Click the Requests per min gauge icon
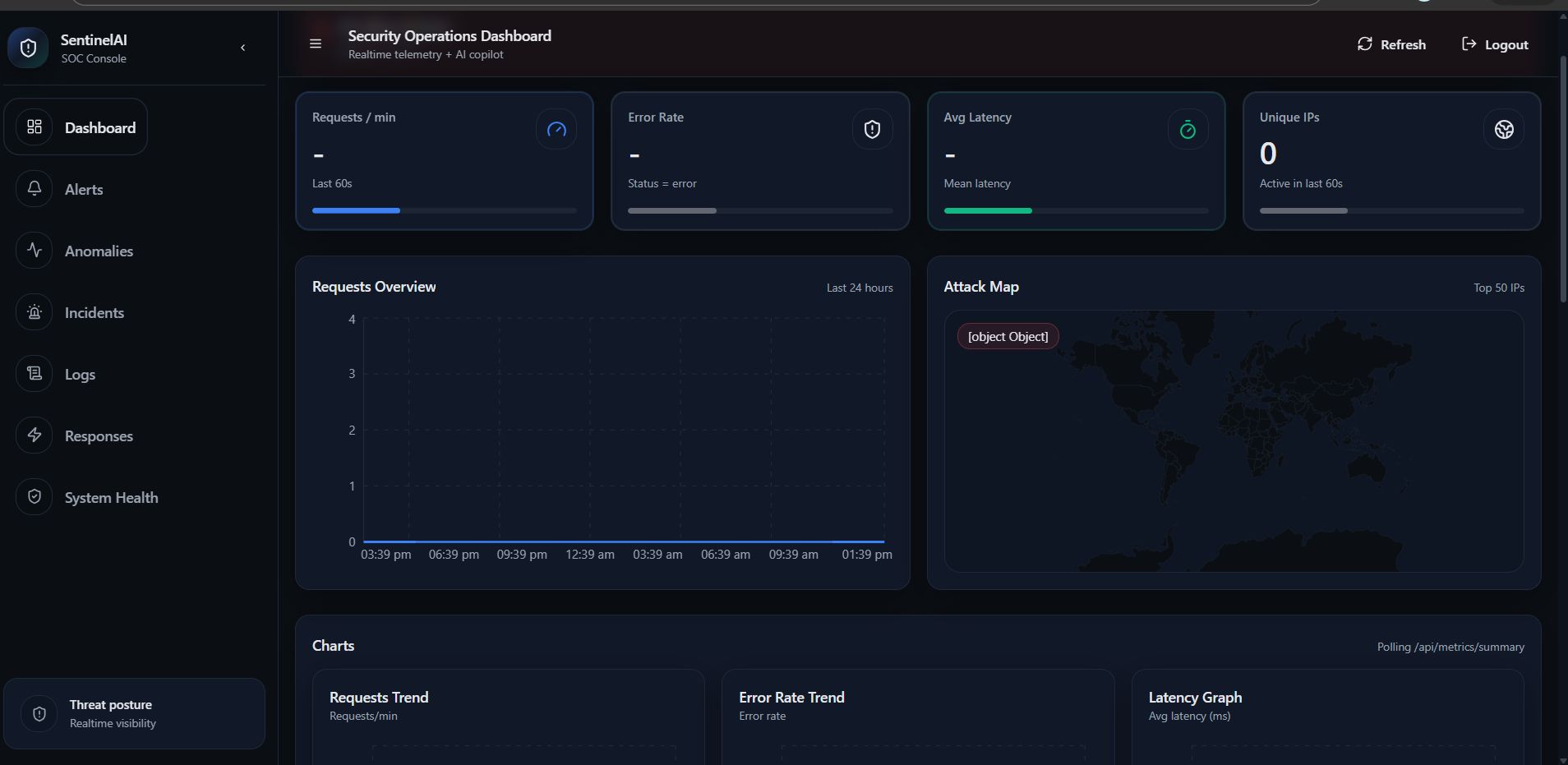Viewport: 1568px width, 765px height. 556,130
